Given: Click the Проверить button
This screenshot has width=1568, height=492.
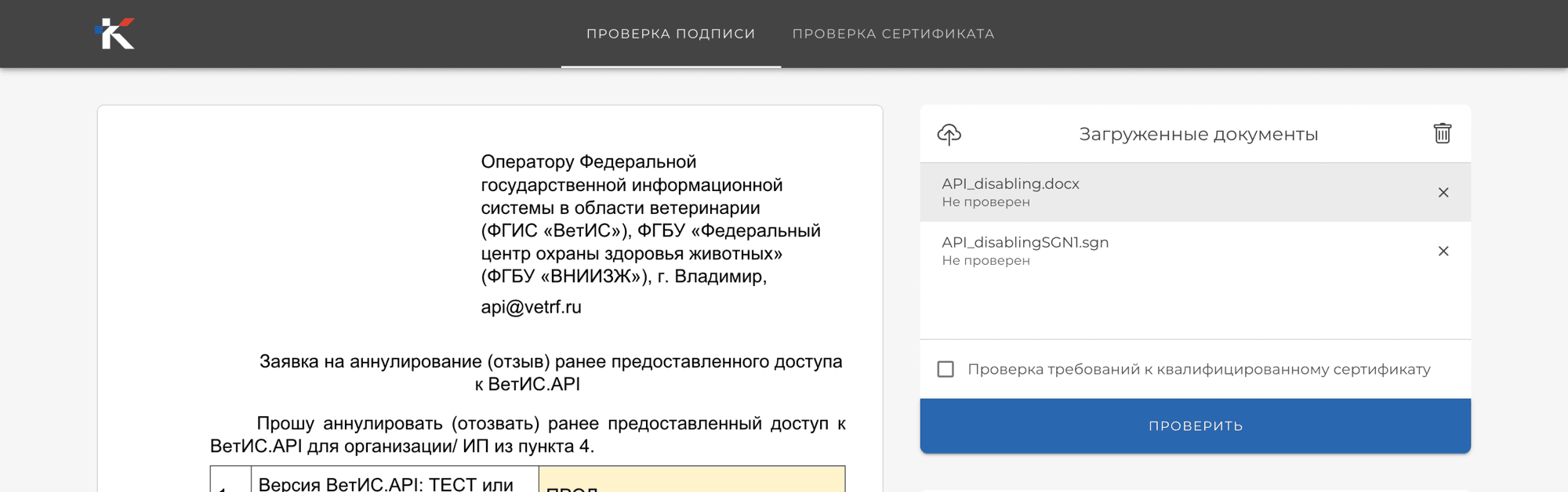Looking at the screenshot, I should click(1195, 426).
